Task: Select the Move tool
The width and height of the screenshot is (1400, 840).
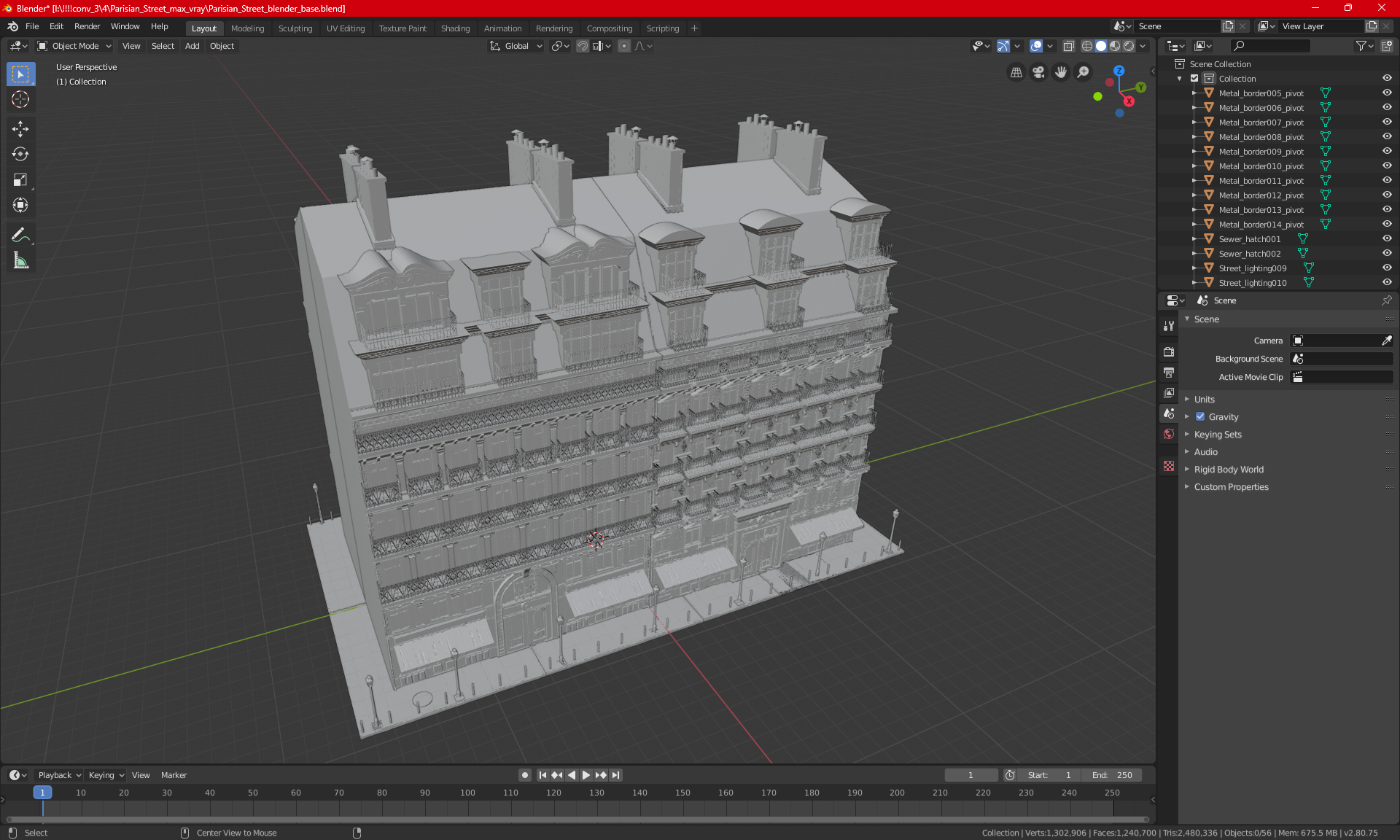Action: click(x=20, y=129)
